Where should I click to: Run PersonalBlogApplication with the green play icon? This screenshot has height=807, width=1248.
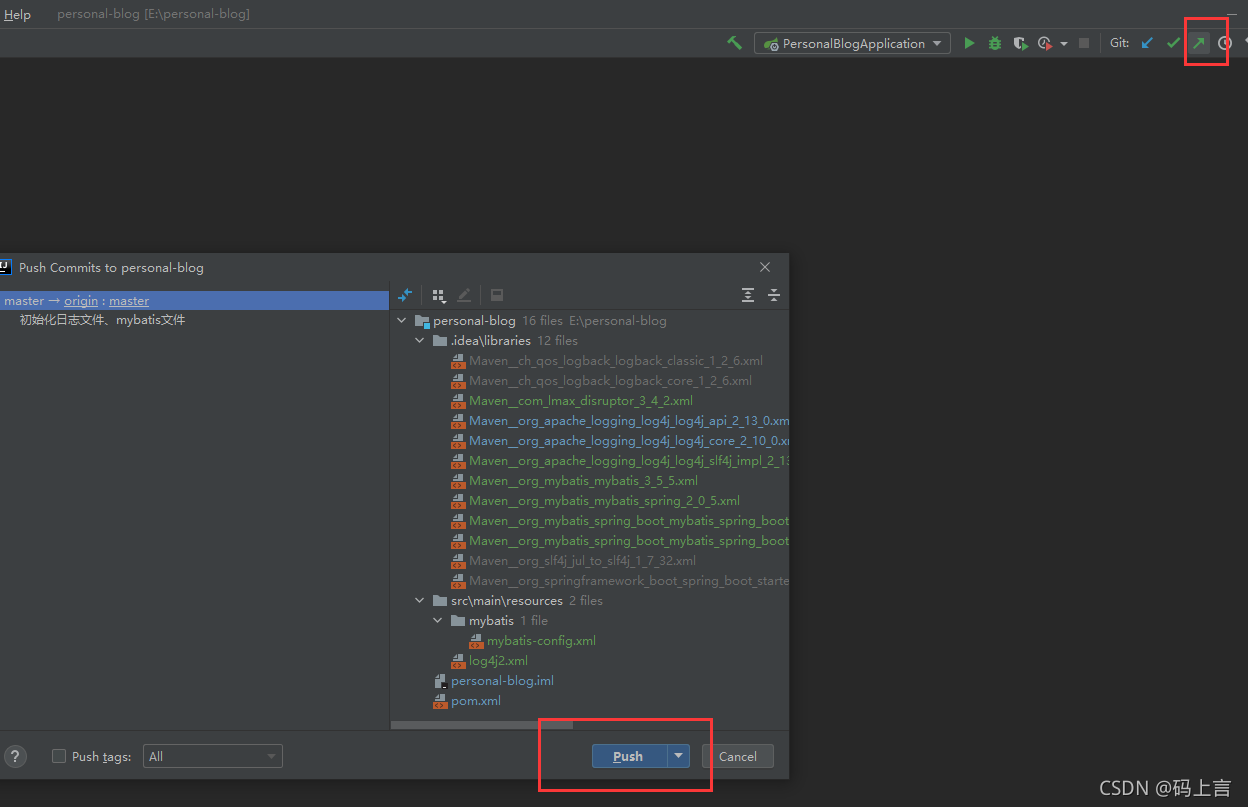969,43
